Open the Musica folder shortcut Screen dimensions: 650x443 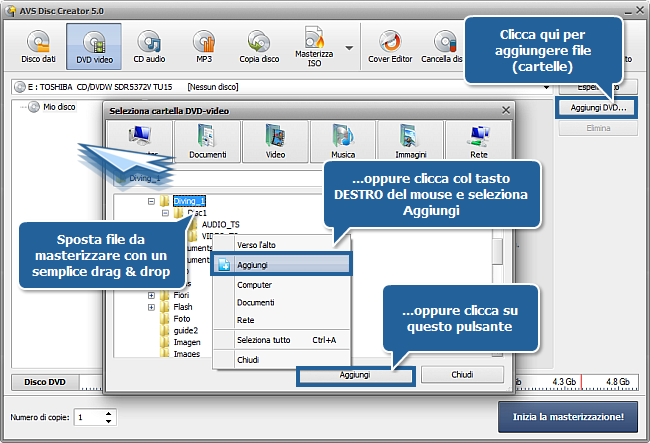coord(343,142)
